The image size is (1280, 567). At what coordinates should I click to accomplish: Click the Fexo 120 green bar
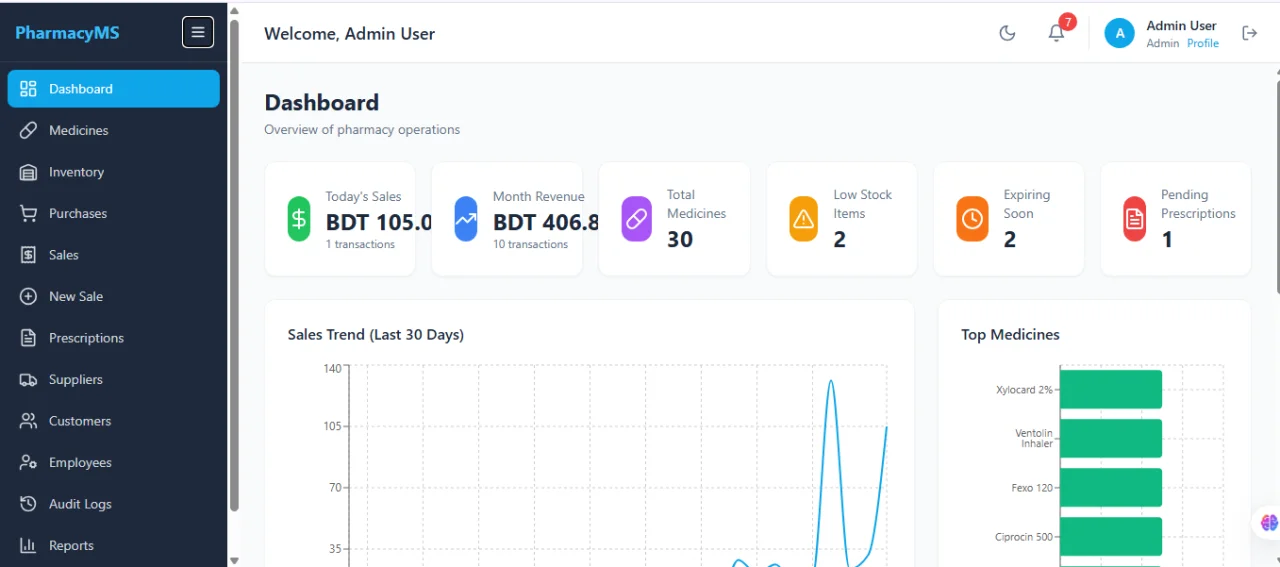[x=1111, y=487]
